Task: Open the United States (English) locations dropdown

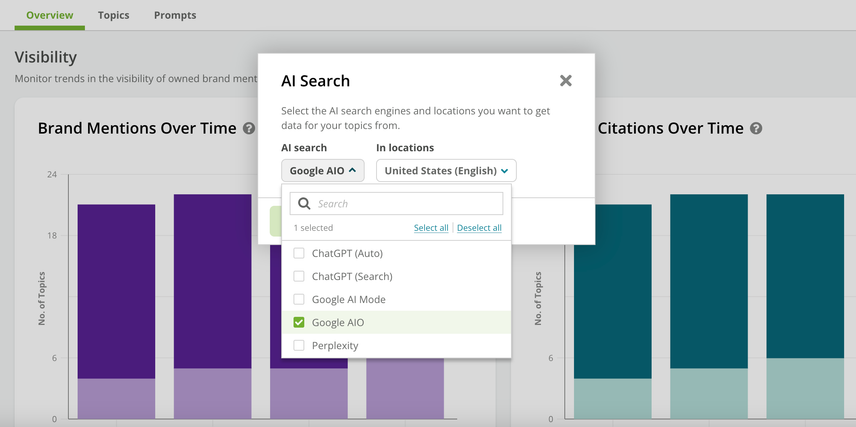Action: (446, 171)
